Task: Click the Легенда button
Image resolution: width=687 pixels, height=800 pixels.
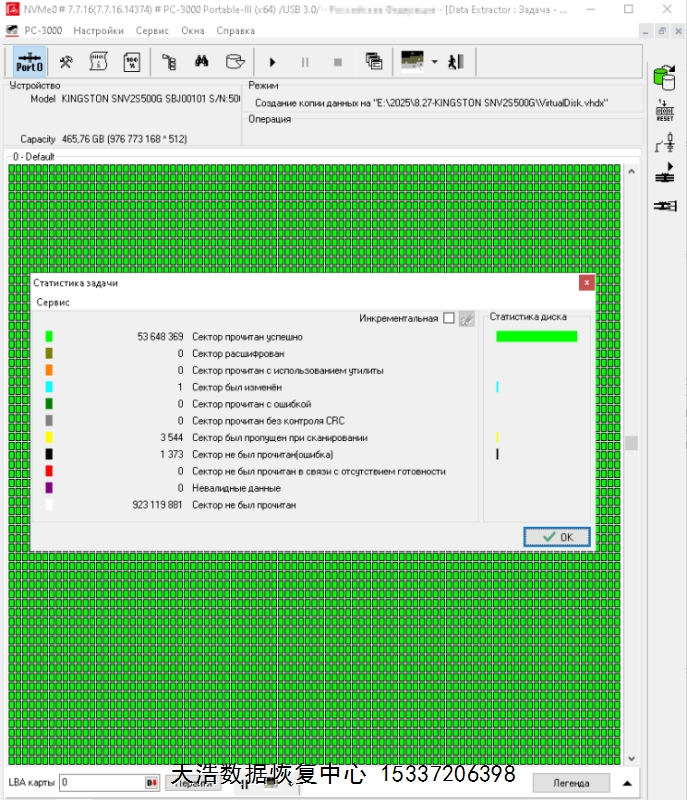Action: [571, 782]
